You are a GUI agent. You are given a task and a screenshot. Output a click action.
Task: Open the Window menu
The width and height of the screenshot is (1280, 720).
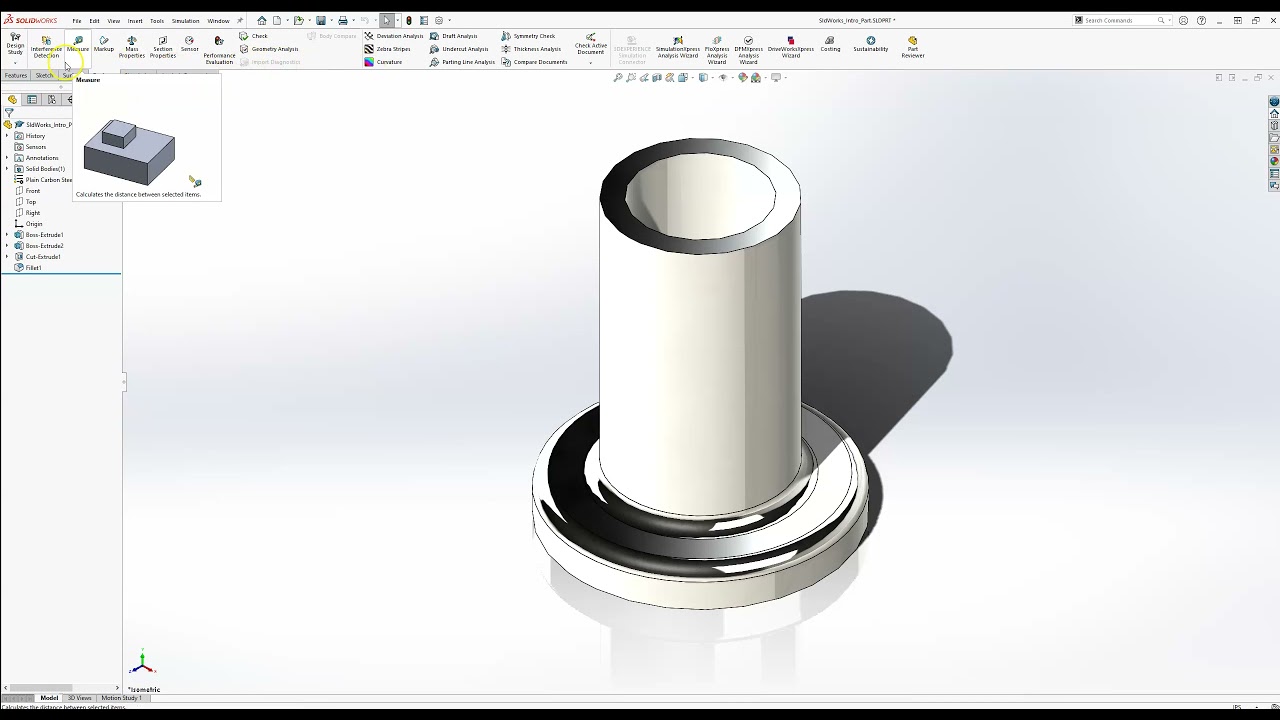tap(218, 20)
